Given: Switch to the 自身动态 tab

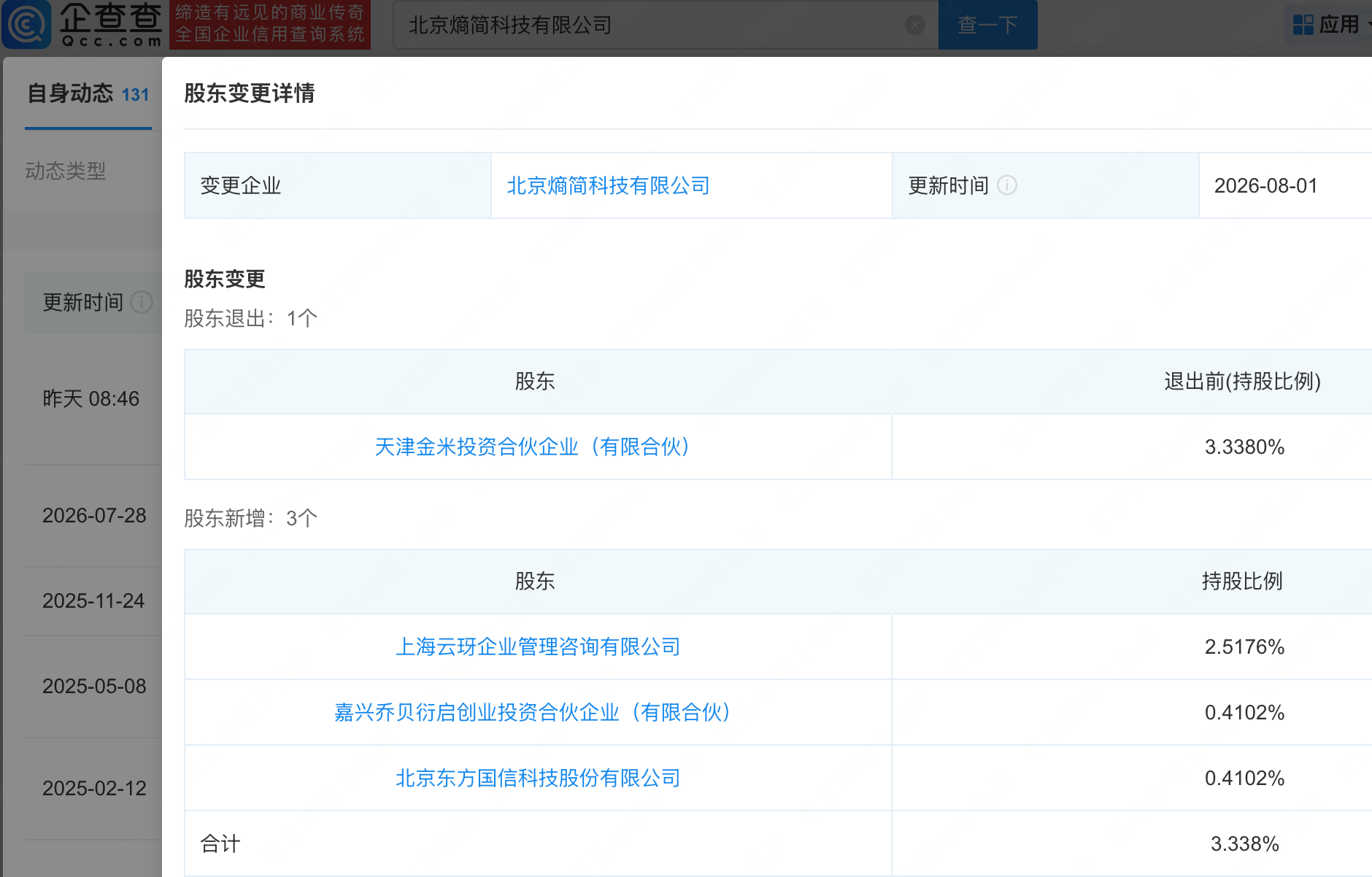Looking at the screenshot, I should (x=88, y=93).
